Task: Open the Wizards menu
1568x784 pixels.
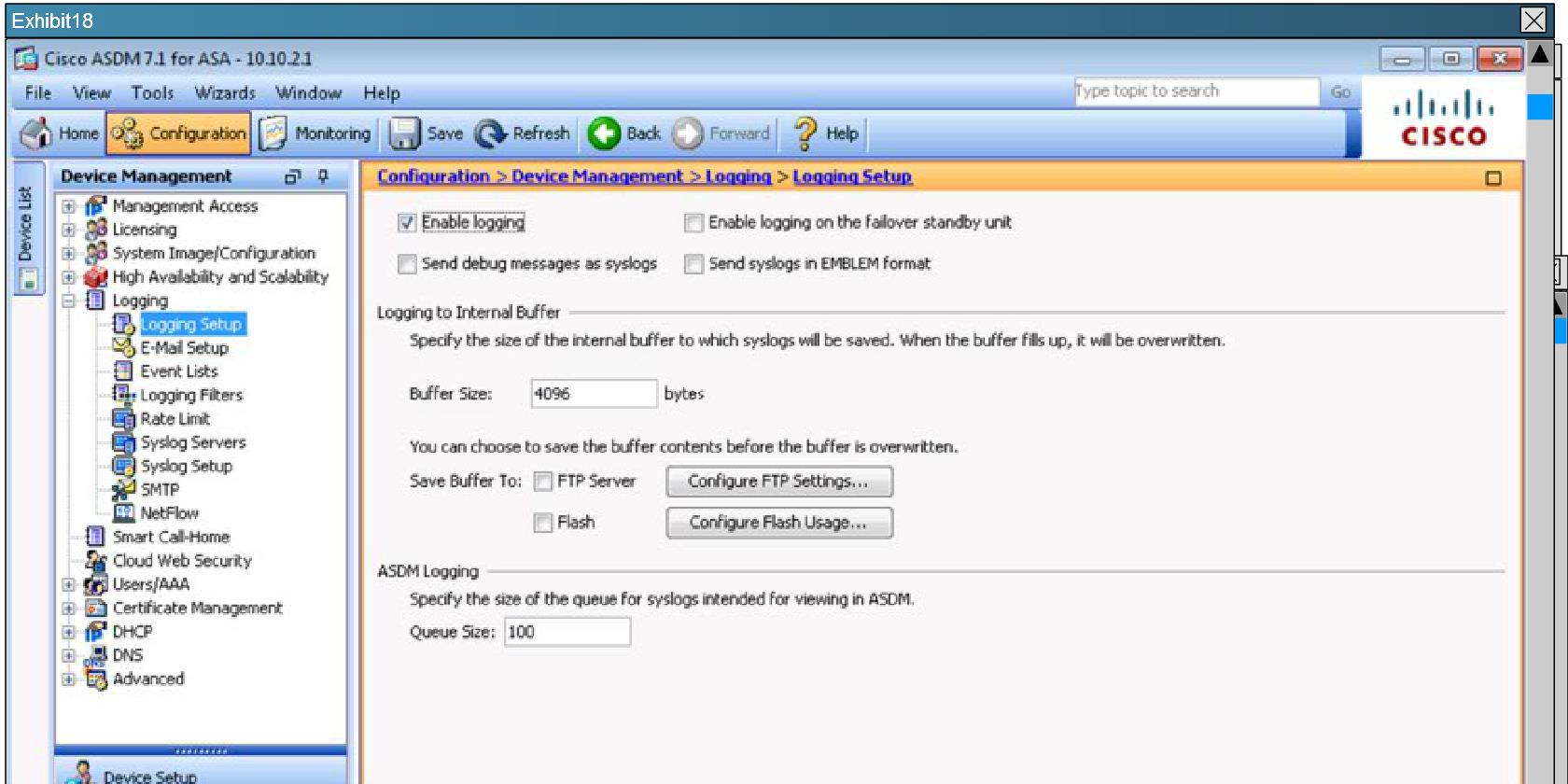Action: tap(225, 92)
